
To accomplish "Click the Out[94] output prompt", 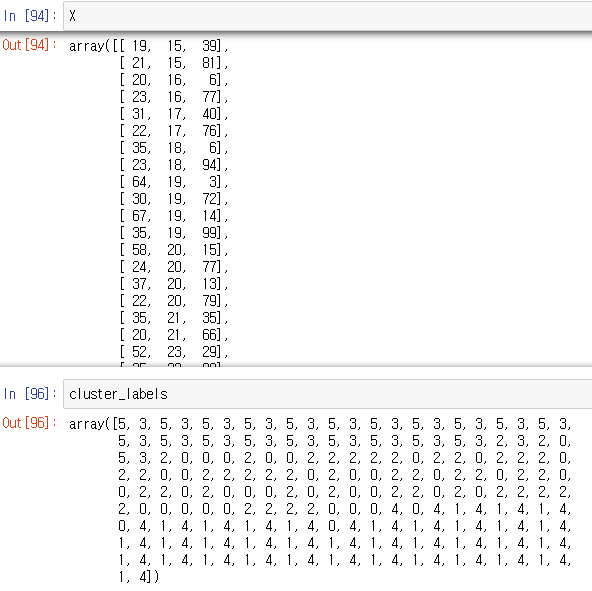I will 30,45.
